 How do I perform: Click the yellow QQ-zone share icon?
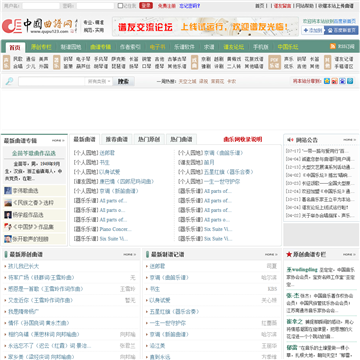[x=327, y=81]
